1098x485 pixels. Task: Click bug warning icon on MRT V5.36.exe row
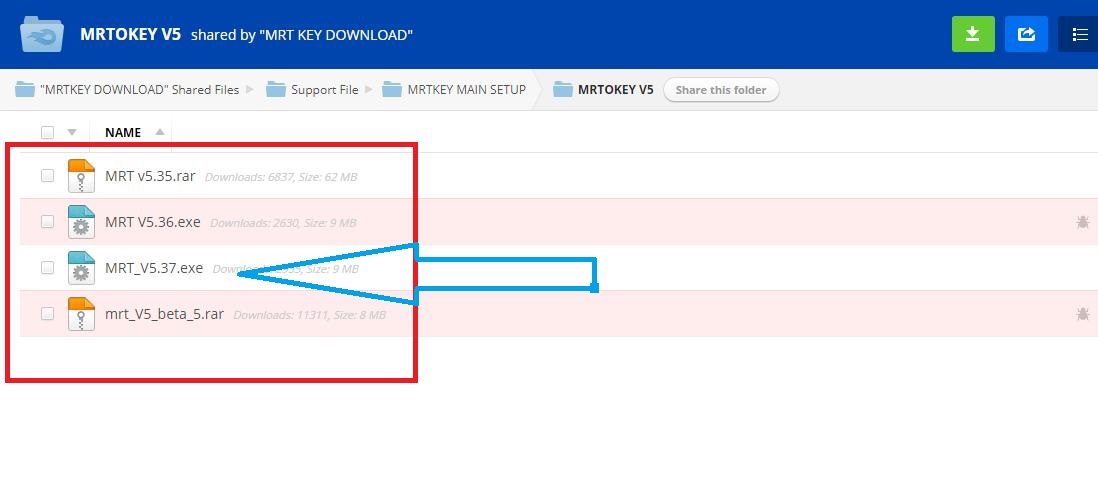[1083, 223]
